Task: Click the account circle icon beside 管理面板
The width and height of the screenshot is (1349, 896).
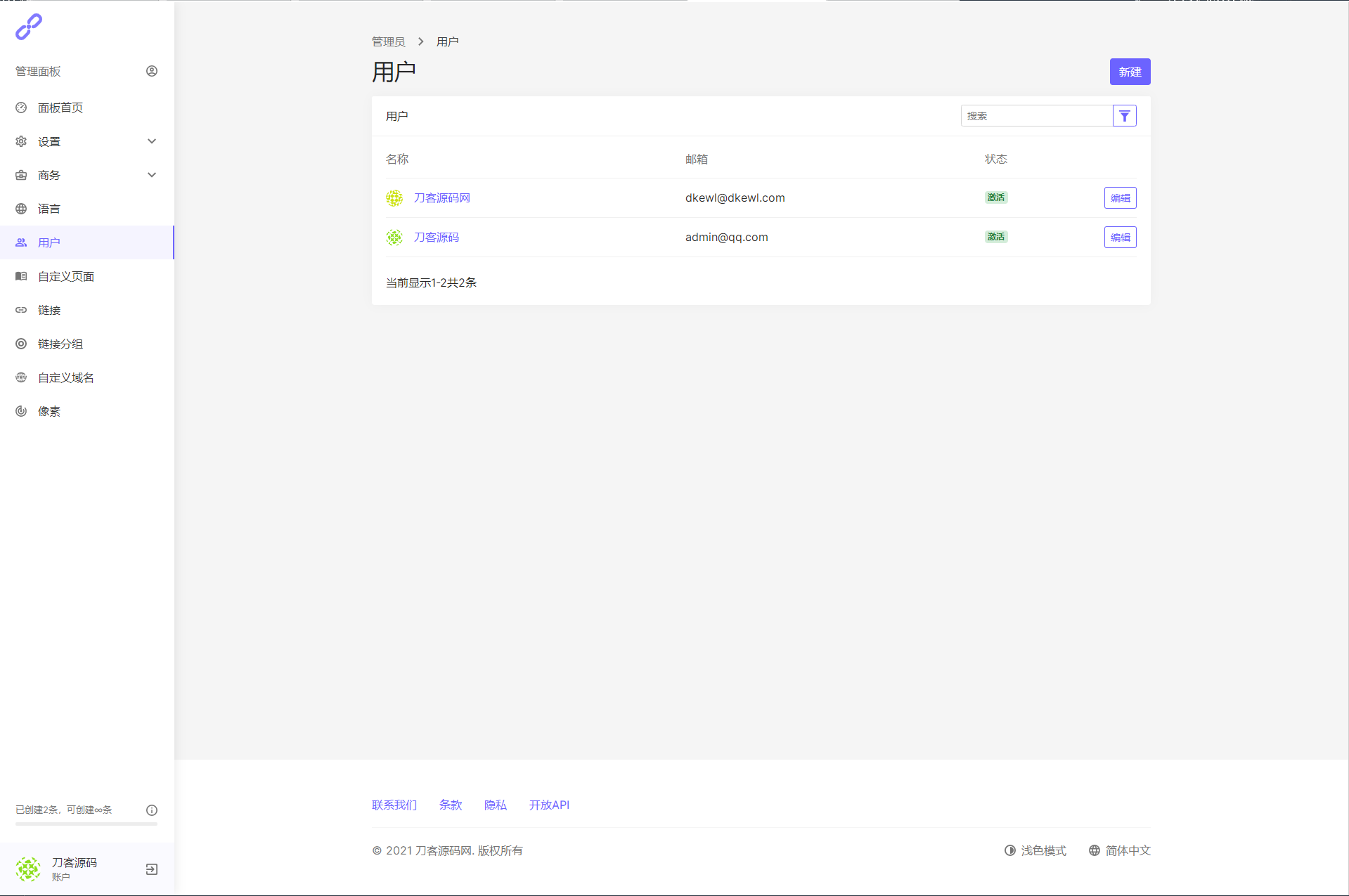Action: (152, 71)
